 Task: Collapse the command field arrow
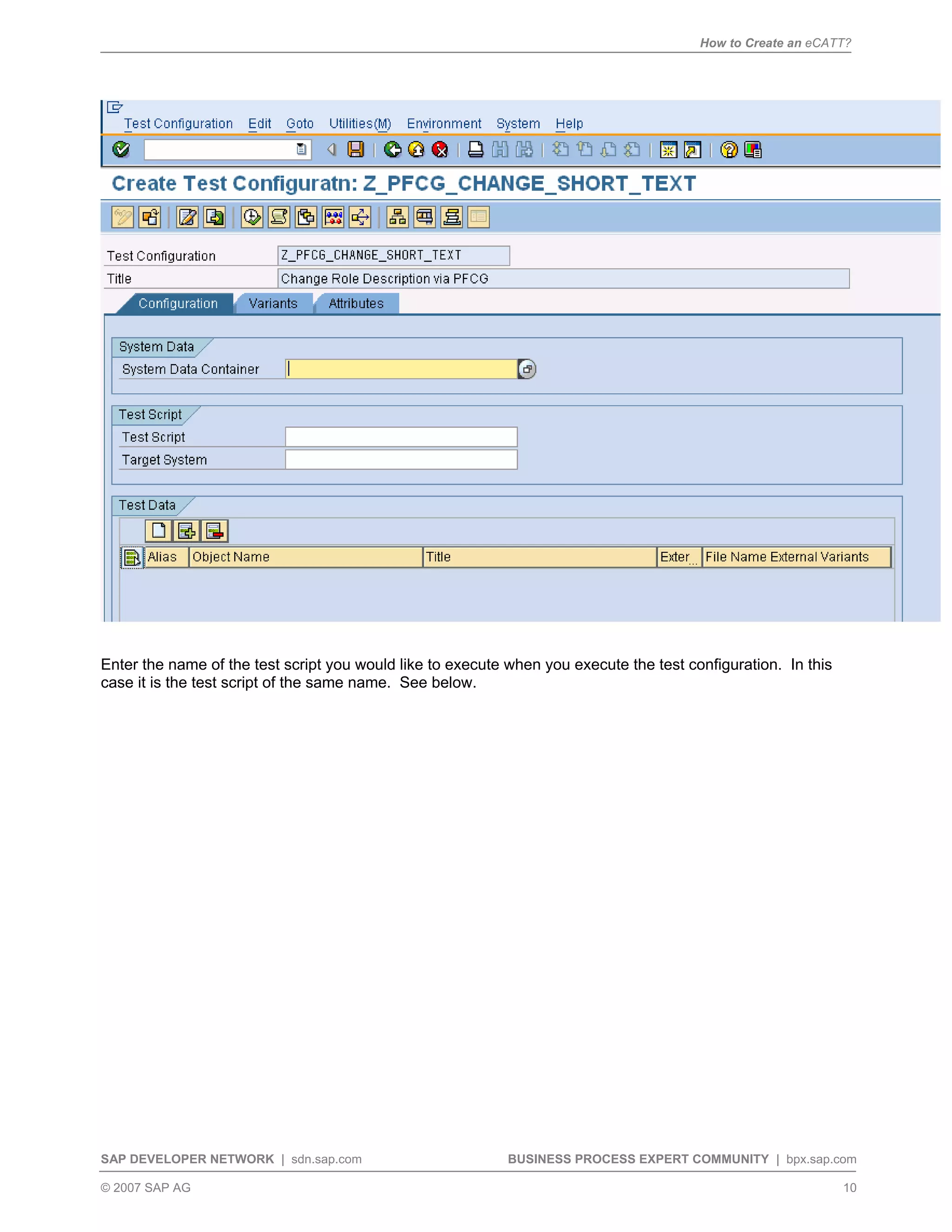click(x=331, y=150)
